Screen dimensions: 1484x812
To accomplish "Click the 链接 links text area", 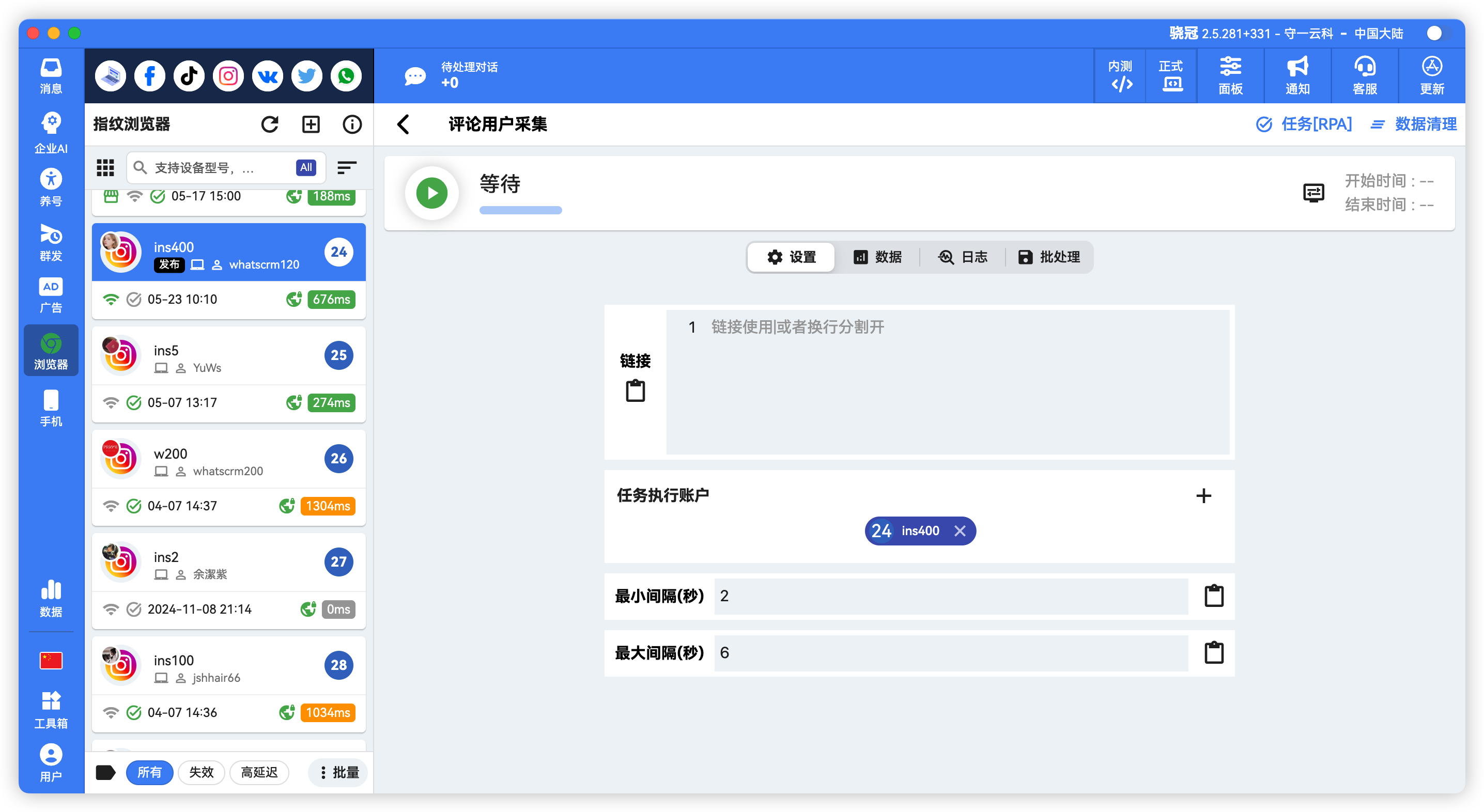I will [948, 382].
